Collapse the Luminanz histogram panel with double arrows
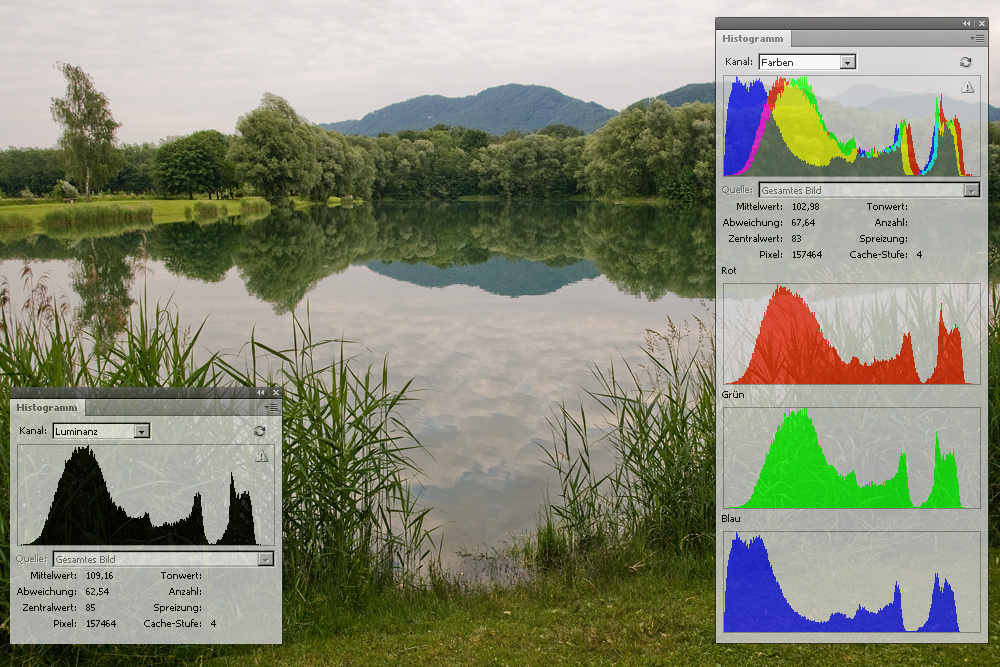Screen dimensions: 1000x667 (x=261, y=393)
